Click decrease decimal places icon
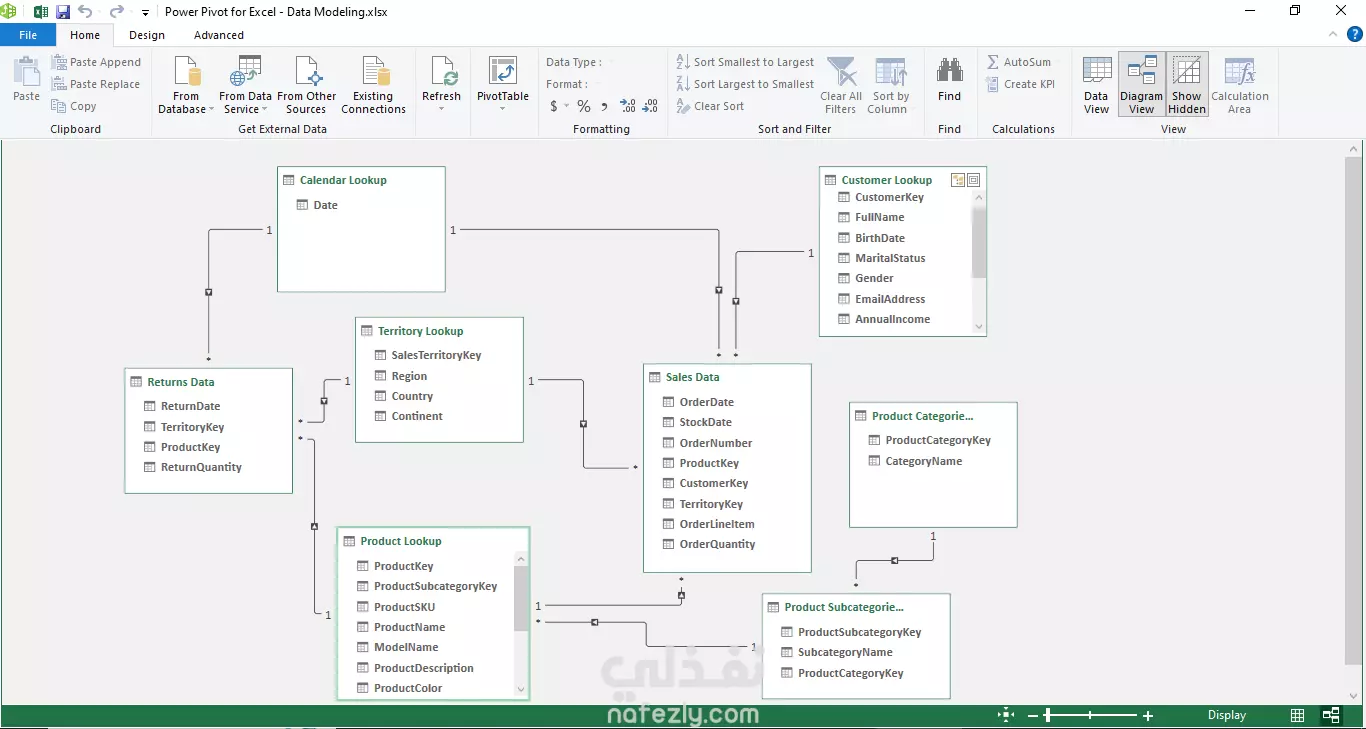Image resolution: width=1366 pixels, height=729 pixels. tap(650, 105)
